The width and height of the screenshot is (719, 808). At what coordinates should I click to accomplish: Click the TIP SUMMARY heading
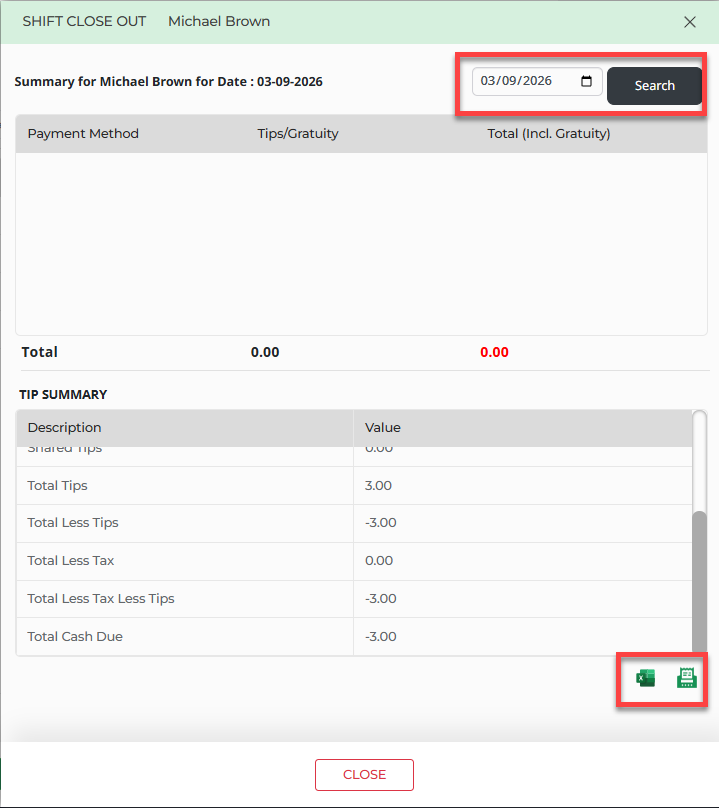coord(63,395)
